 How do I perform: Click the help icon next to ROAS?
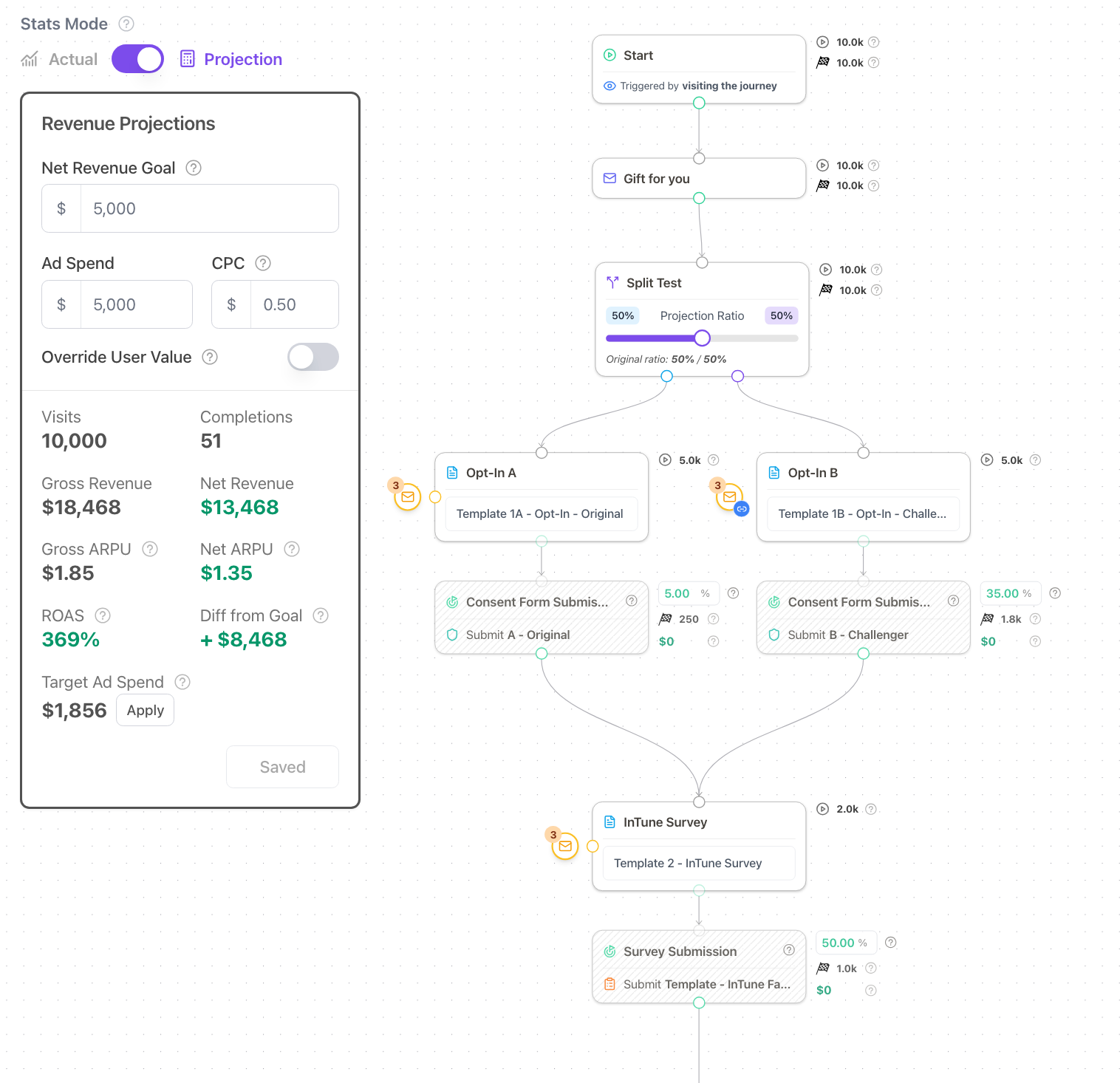[103, 615]
